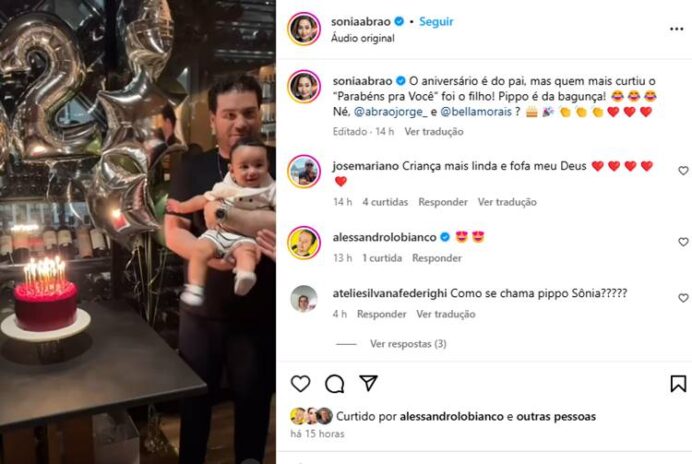The image size is (692, 464).
Task: Reply to josemariano's comment
Action: pos(443,202)
